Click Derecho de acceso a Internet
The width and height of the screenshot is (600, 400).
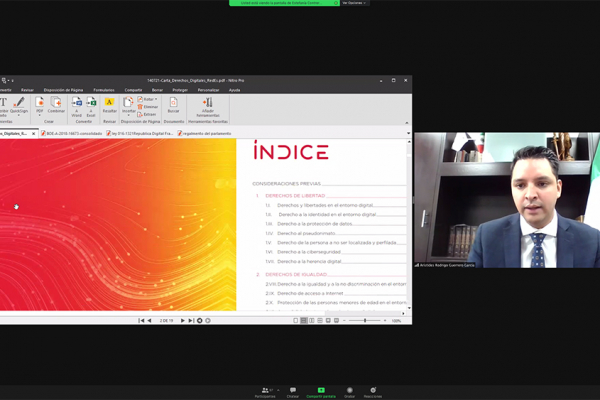310,293
